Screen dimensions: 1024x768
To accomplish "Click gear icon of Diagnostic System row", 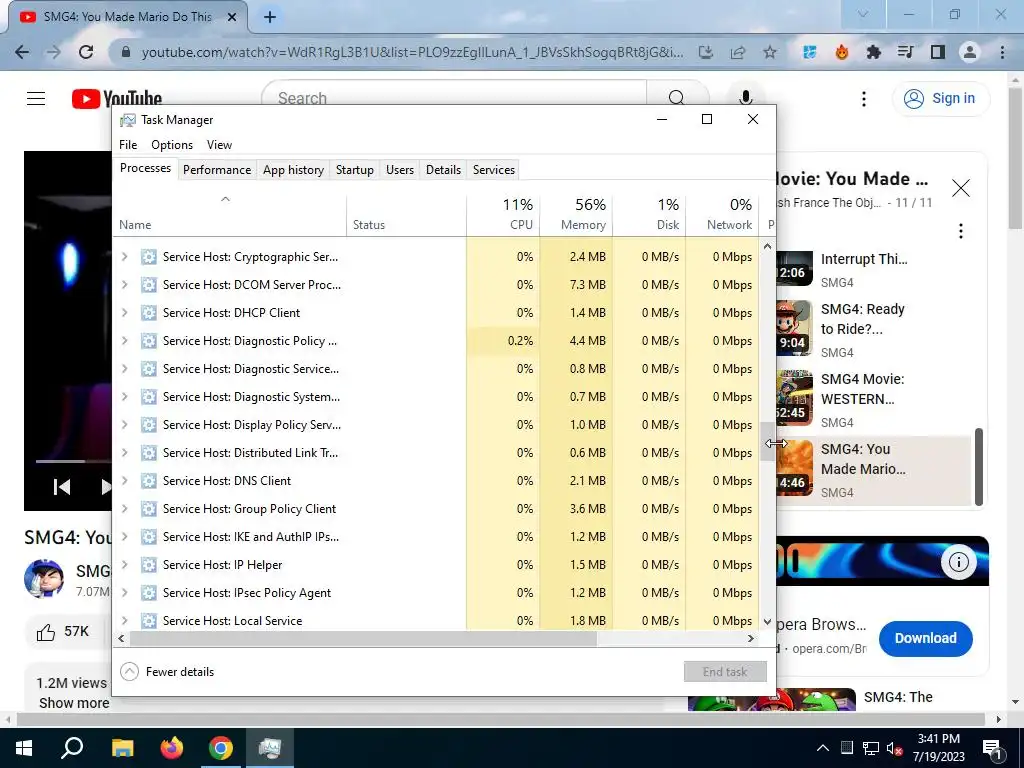I will pos(149,396).
